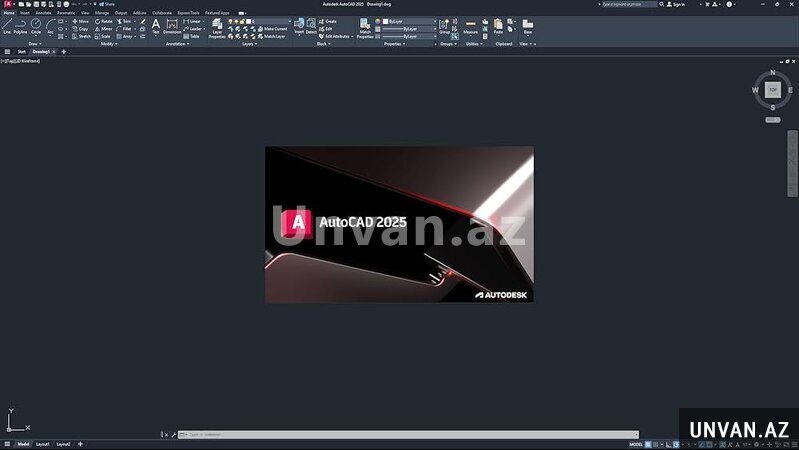Choose the Move command
This screenshot has width=799, height=450.
point(81,21)
